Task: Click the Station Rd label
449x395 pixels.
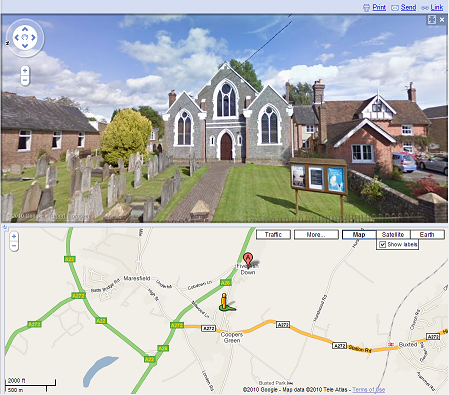Action: tap(360, 349)
